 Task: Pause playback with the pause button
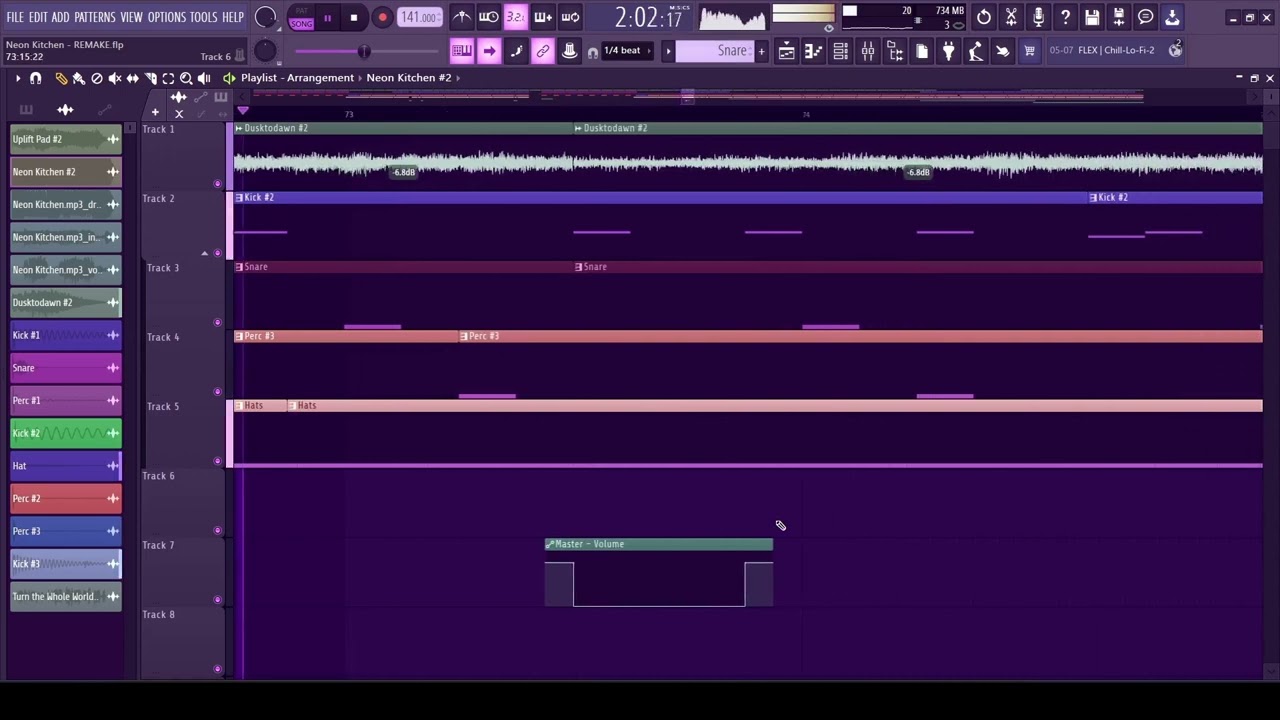(327, 18)
